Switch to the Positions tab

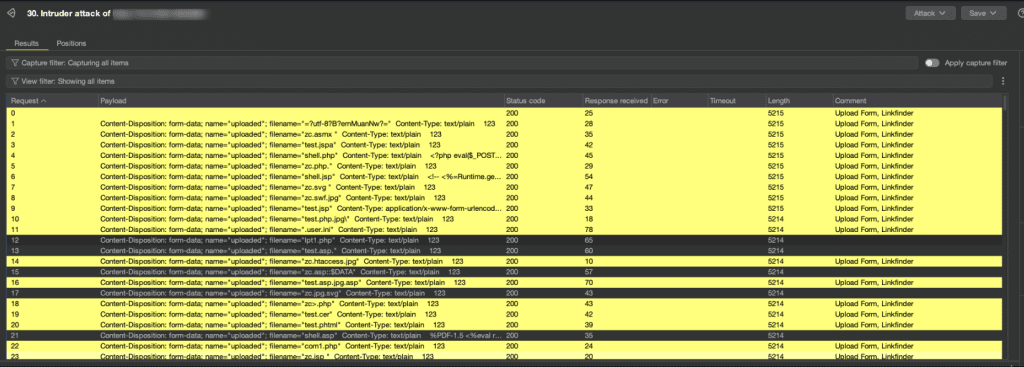(71, 43)
